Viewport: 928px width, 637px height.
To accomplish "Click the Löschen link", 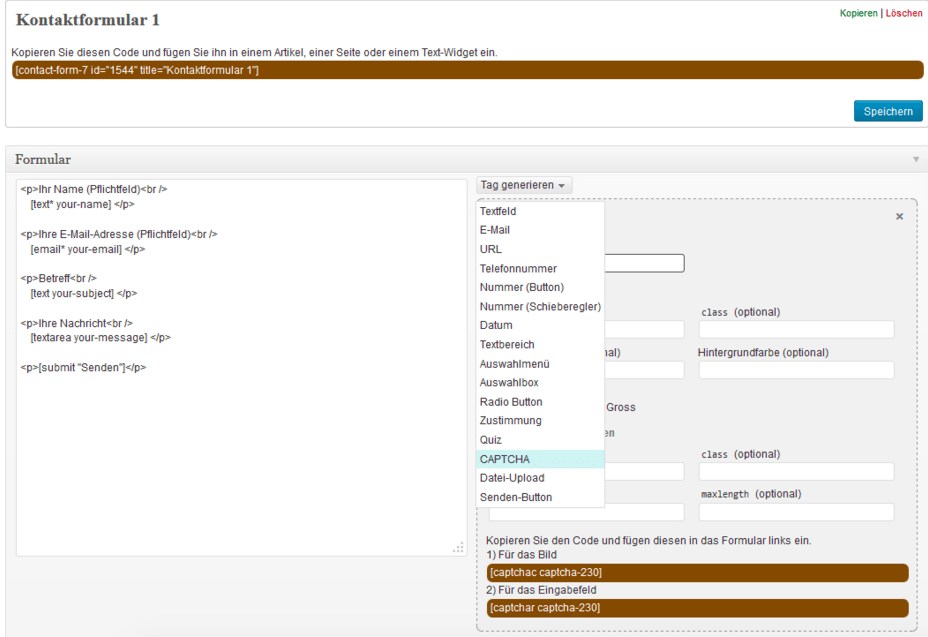I will tap(904, 13).
